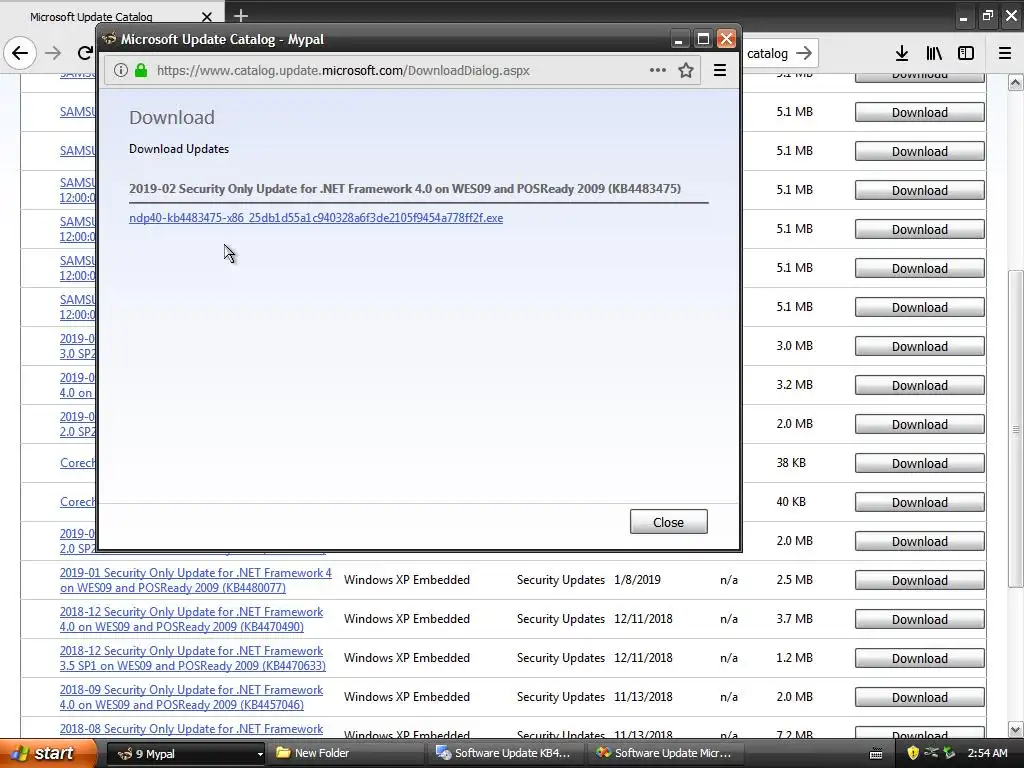The width and height of the screenshot is (1024, 768).
Task: Click the first Corech update link
Action: click(78, 463)
